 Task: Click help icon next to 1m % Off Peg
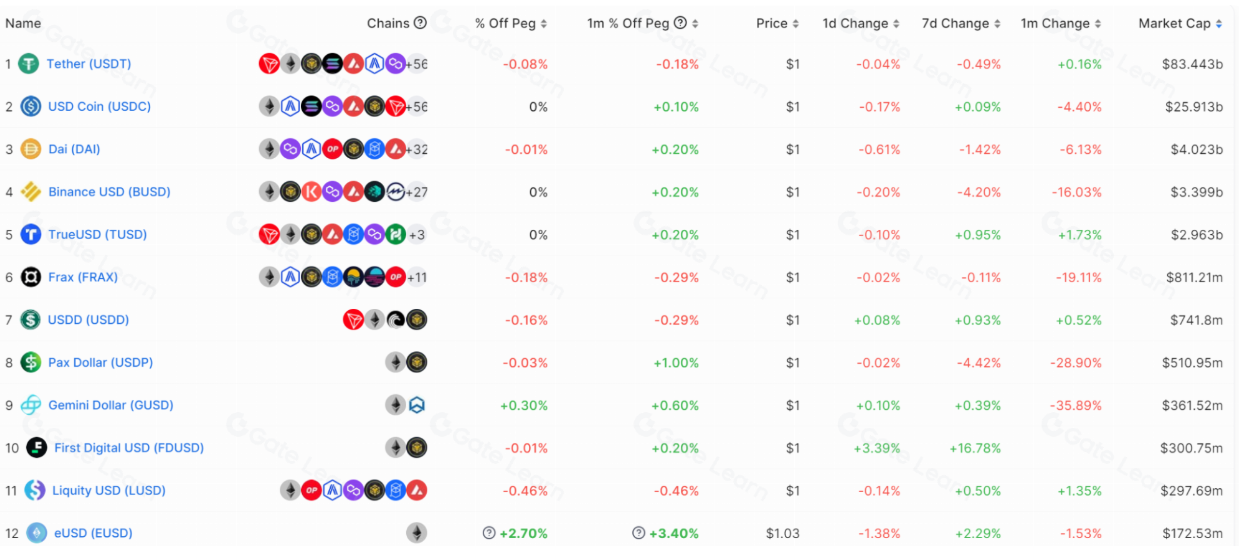[x=681, y=23]
